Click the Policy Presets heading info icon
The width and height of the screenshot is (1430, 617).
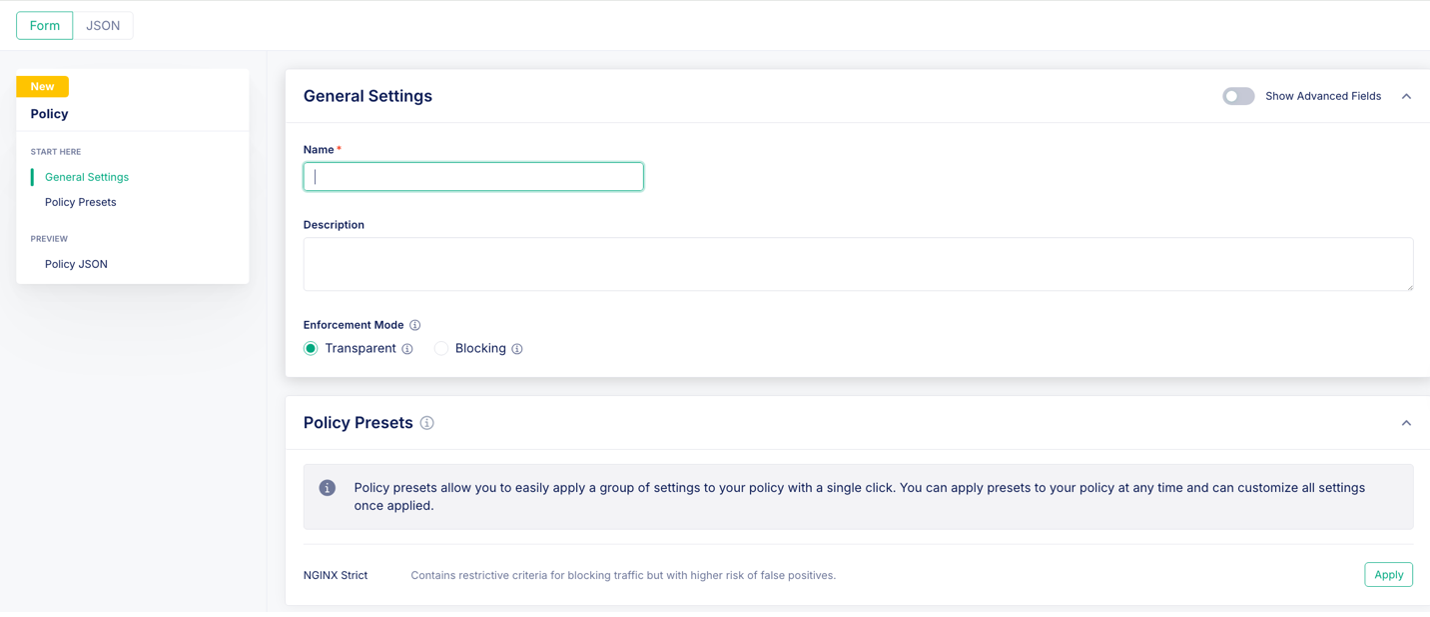click(x=427, y=423)
